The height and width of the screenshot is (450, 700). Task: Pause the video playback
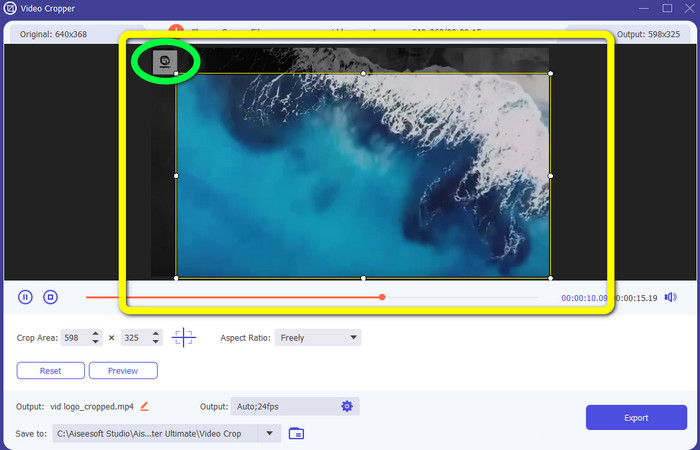[x=25, y=297]
